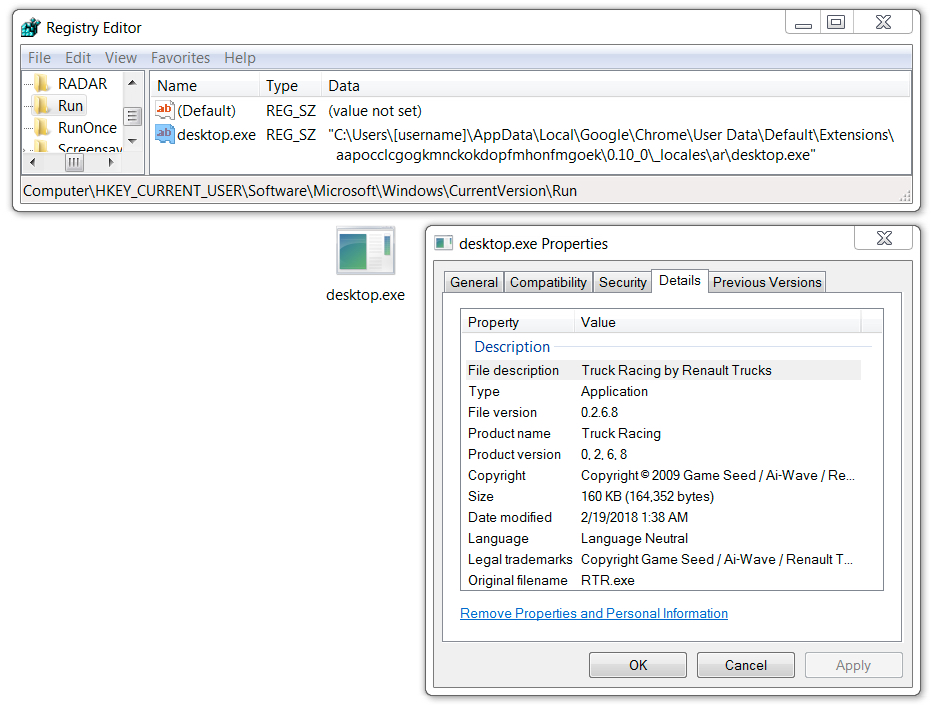Click the tree vertical scrollbar thumb
This screenshot has width=932, height=709.
pyautogui.click(x=133, y=116)
